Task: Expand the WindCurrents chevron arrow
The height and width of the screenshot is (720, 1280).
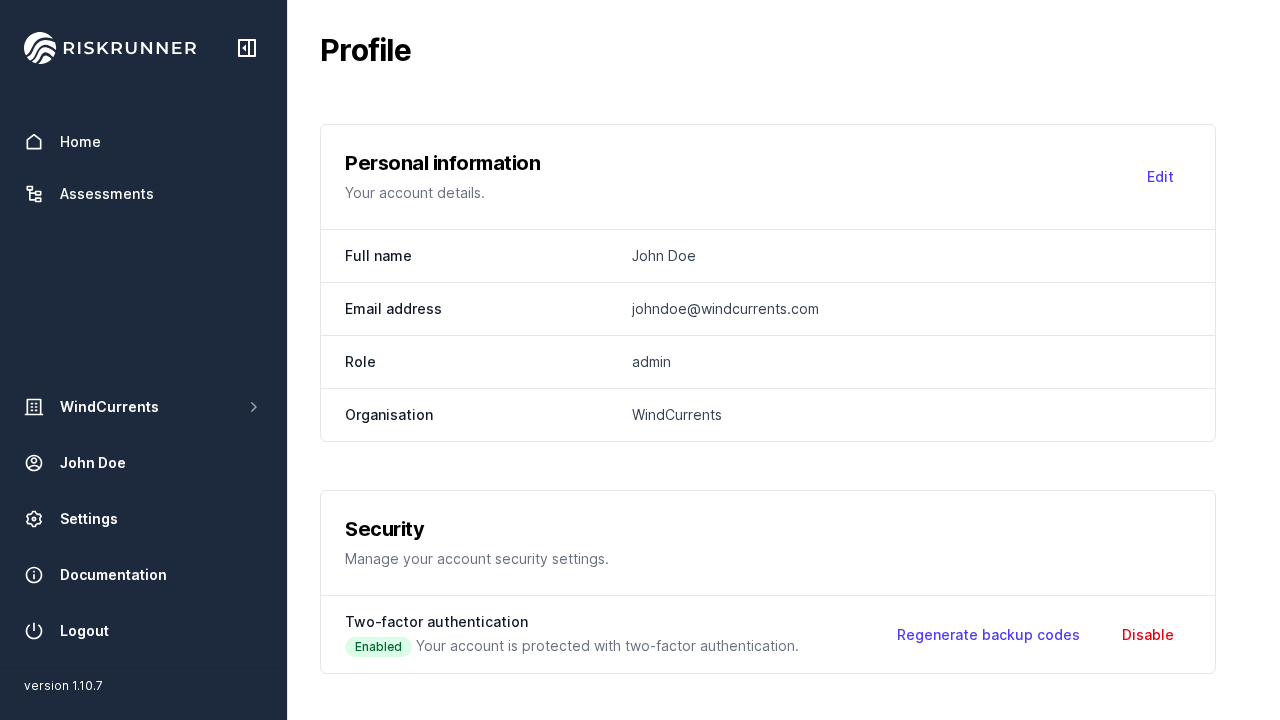Action: [x=254, y=407]
